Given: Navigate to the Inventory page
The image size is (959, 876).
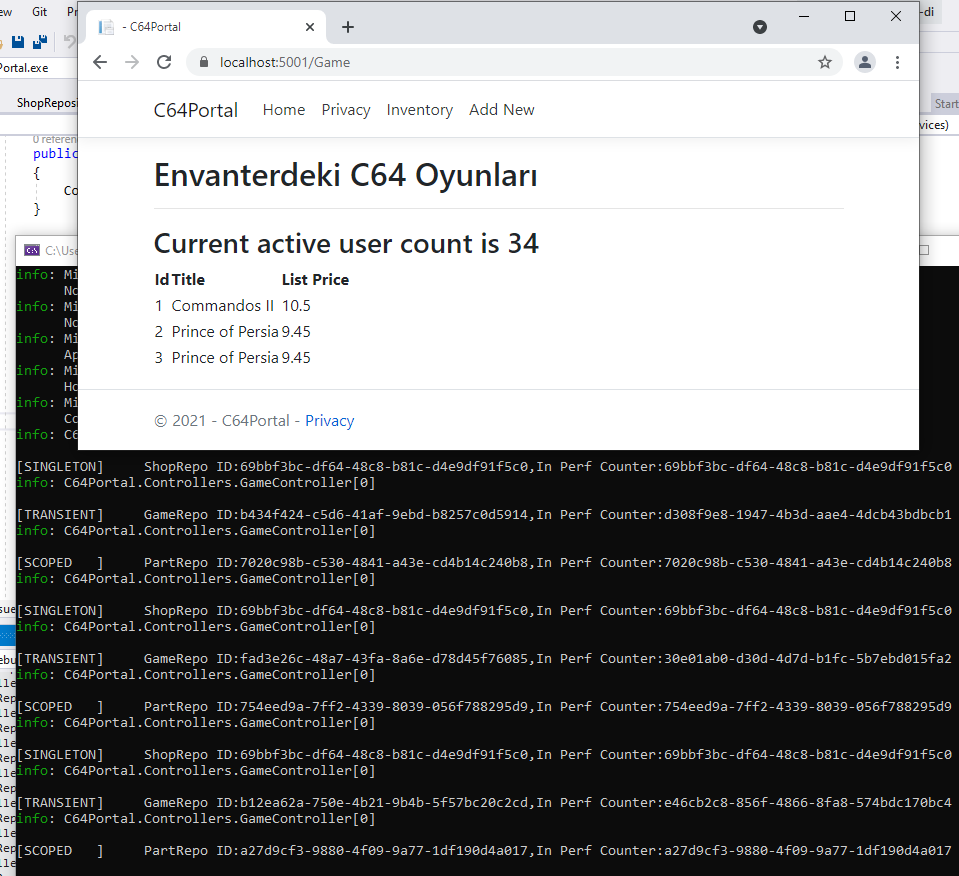Looking at the screenshot, I should tap(420, 110).
